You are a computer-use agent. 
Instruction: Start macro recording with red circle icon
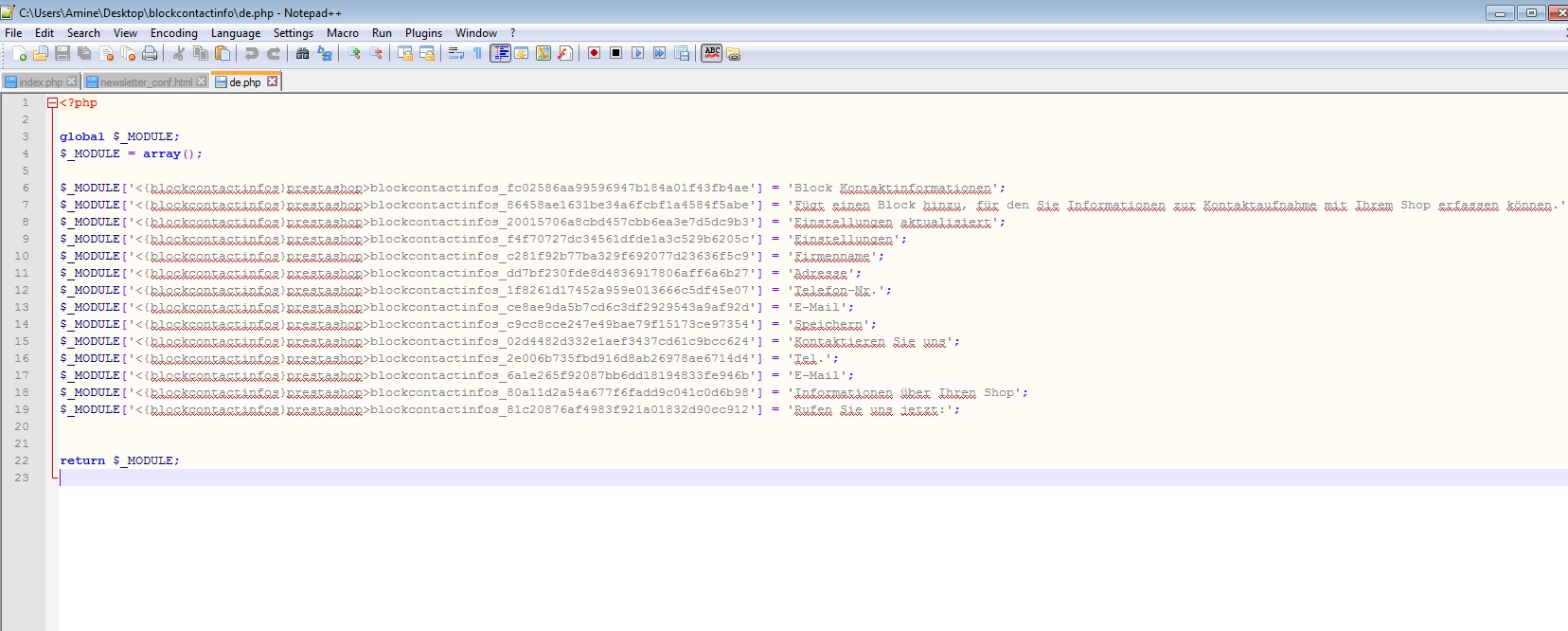click(594, 54)
